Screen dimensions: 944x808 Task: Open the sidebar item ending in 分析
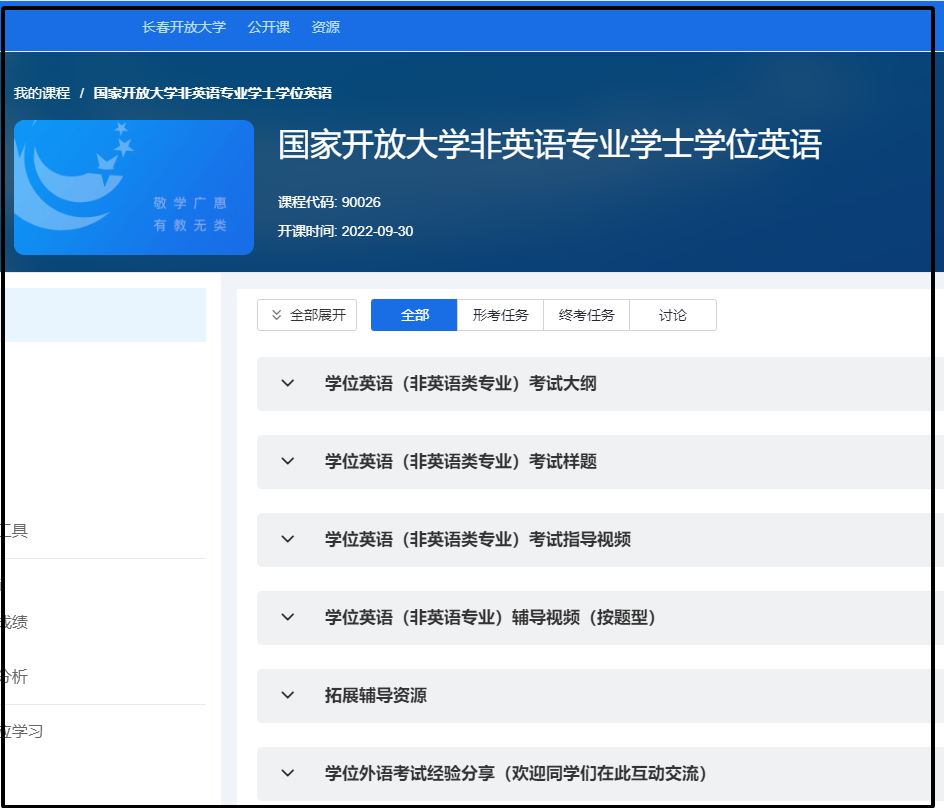point(16,677)
